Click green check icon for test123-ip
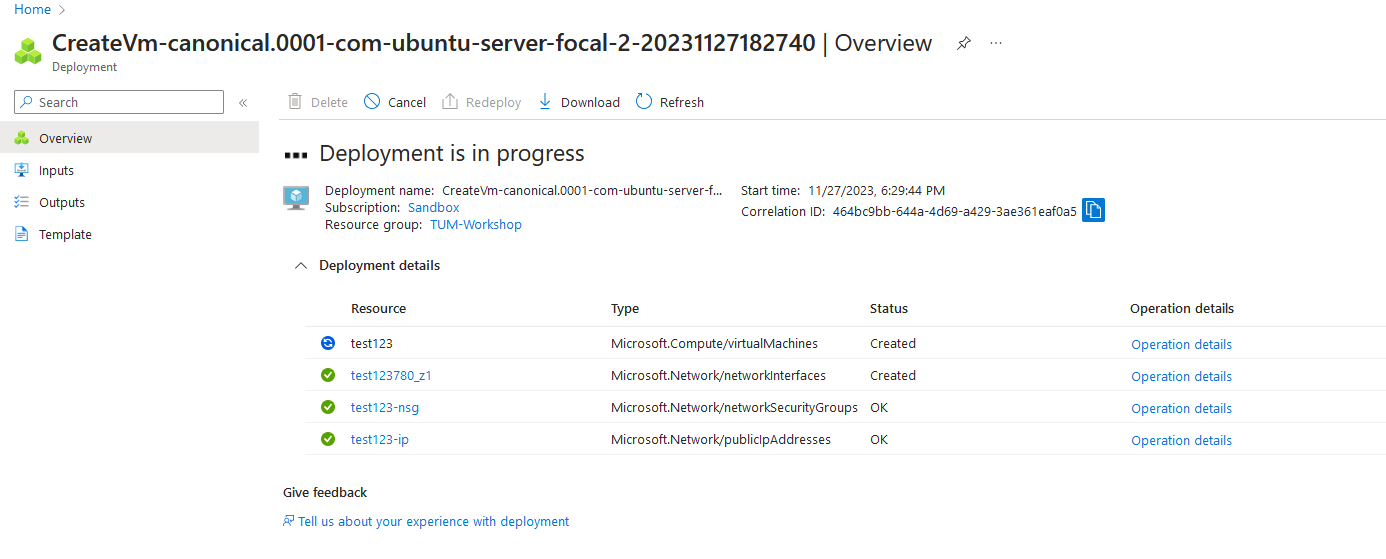 coord(328,440)
